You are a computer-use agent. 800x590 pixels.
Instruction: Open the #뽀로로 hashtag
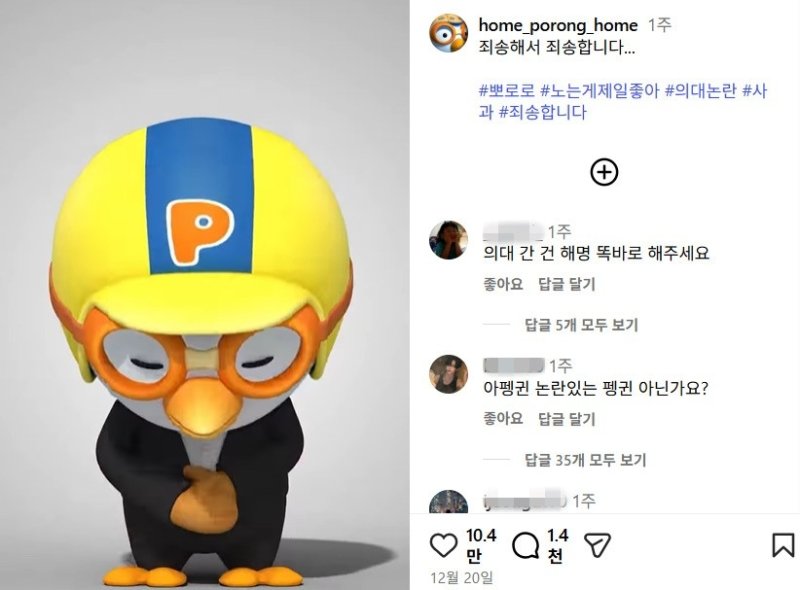coord(507,91)
